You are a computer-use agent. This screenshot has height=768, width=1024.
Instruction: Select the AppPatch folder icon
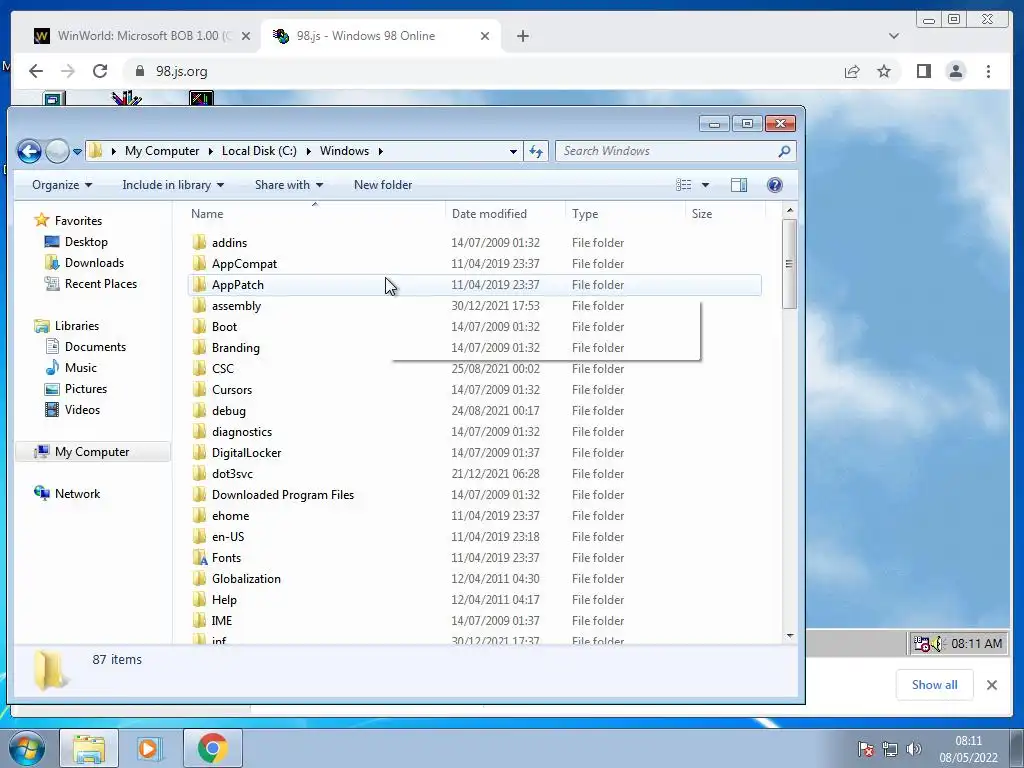pyautogui.click(x=200, y=284)
